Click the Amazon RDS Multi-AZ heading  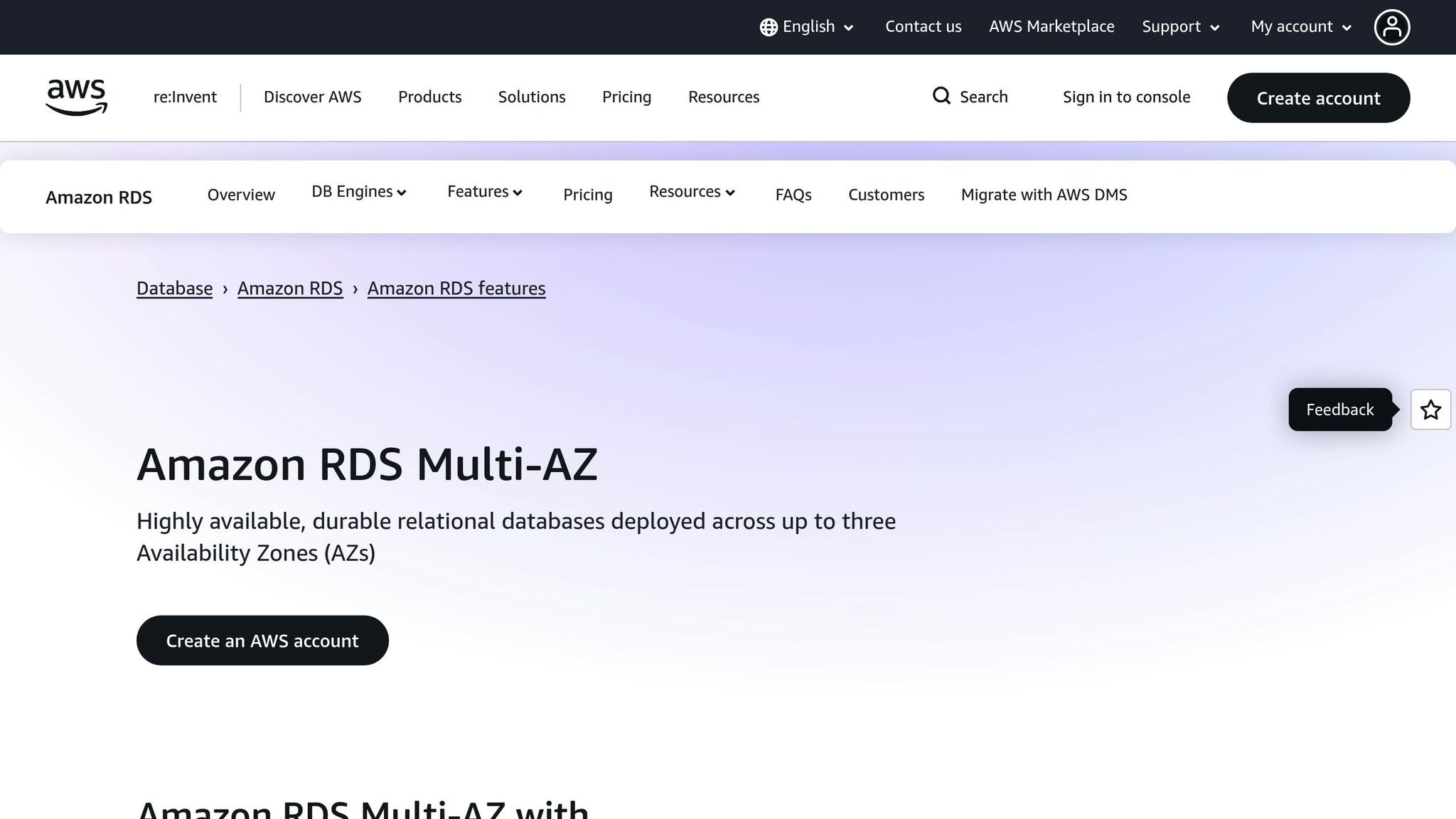(x=367, y=465)
